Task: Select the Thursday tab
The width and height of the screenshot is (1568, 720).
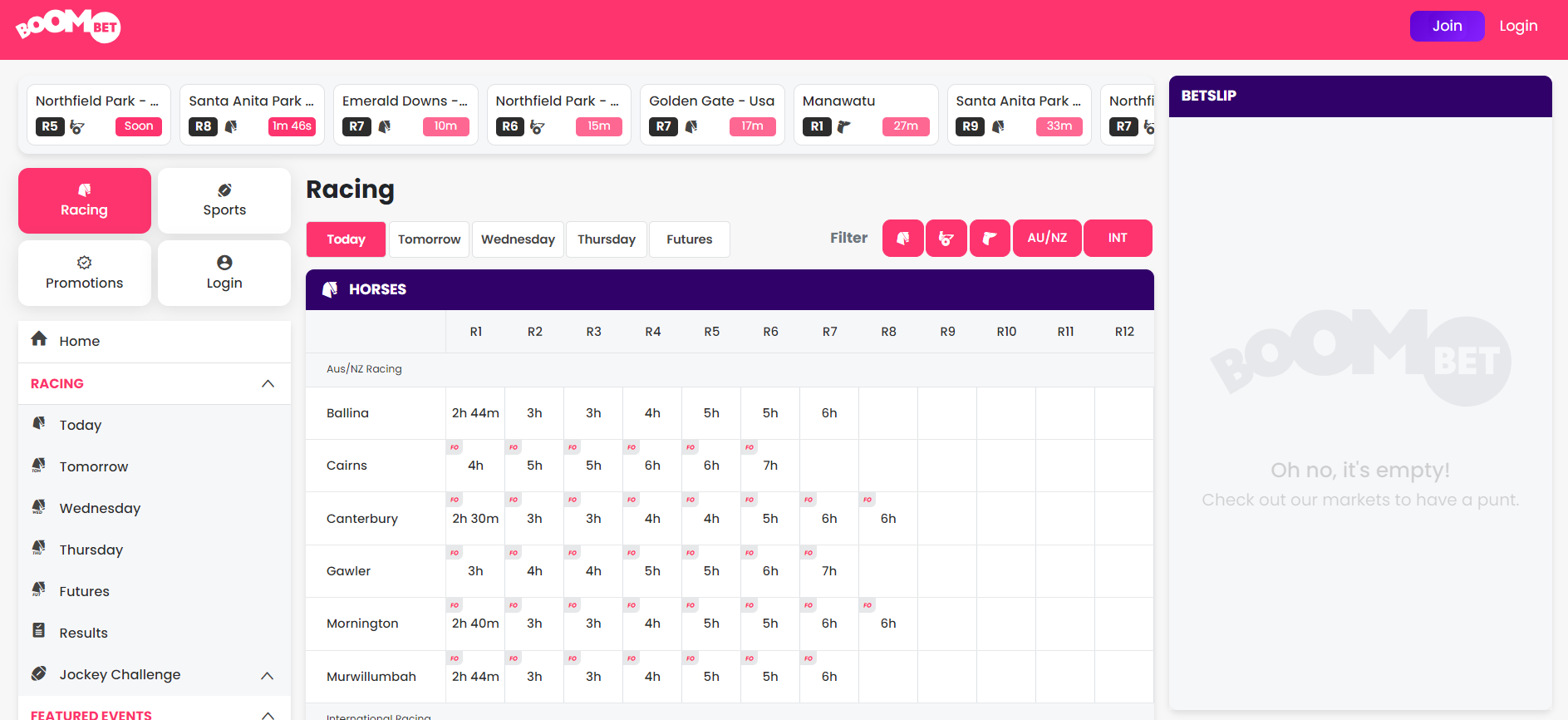Action: tap(607, 239)
